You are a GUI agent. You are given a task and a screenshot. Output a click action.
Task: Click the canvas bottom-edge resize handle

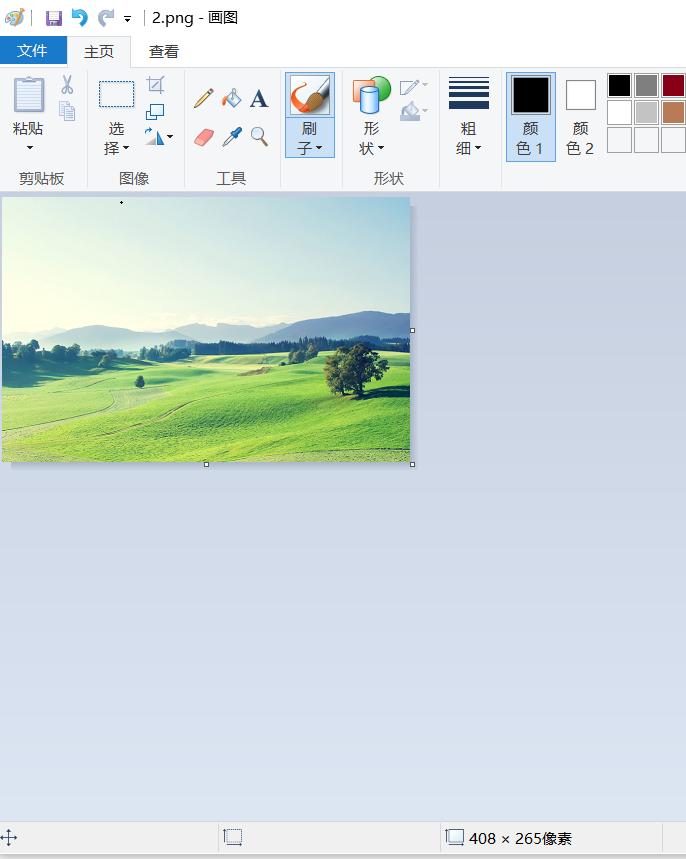tap(206, 465)
